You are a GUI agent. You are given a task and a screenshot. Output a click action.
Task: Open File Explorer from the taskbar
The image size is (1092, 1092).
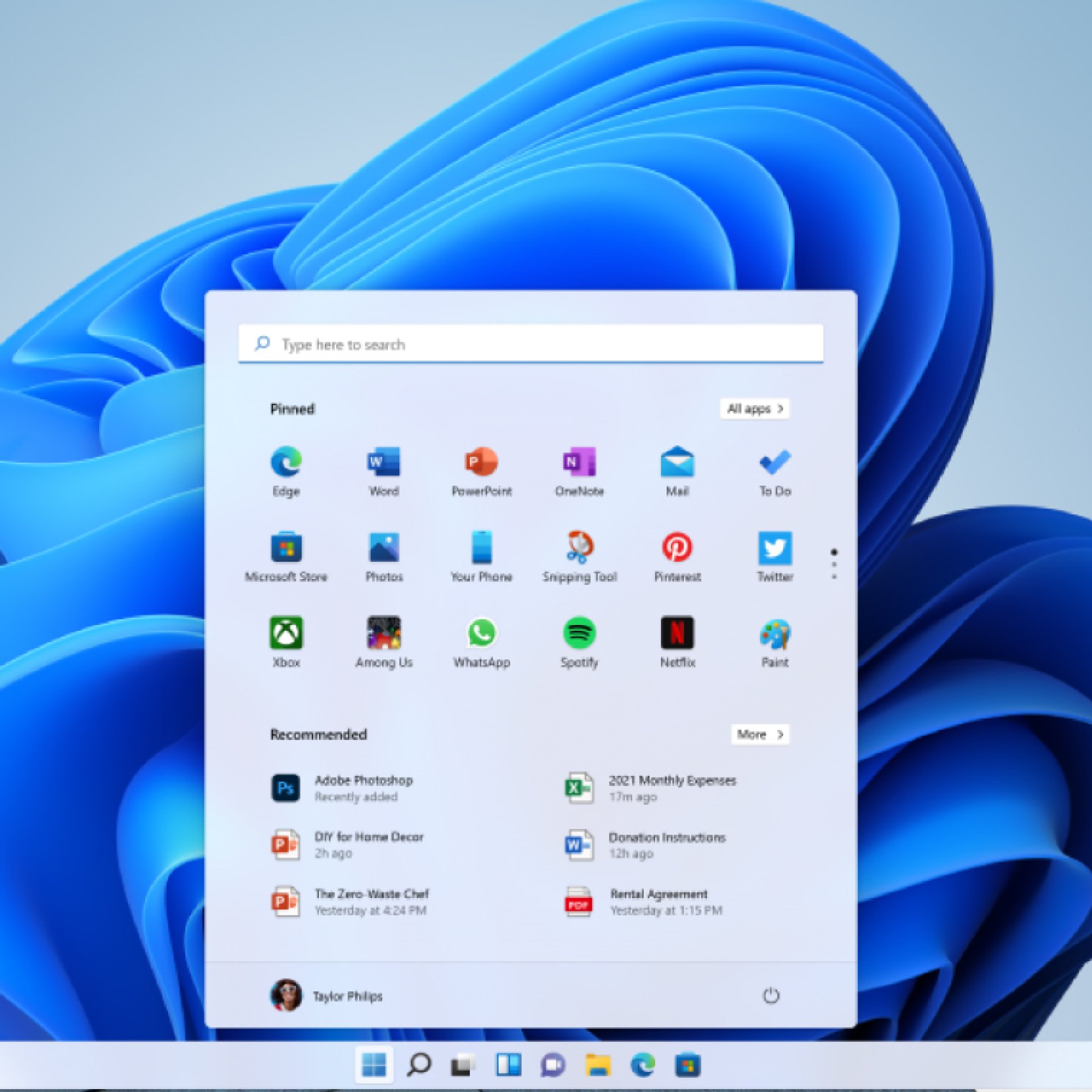pos(598,1065)
